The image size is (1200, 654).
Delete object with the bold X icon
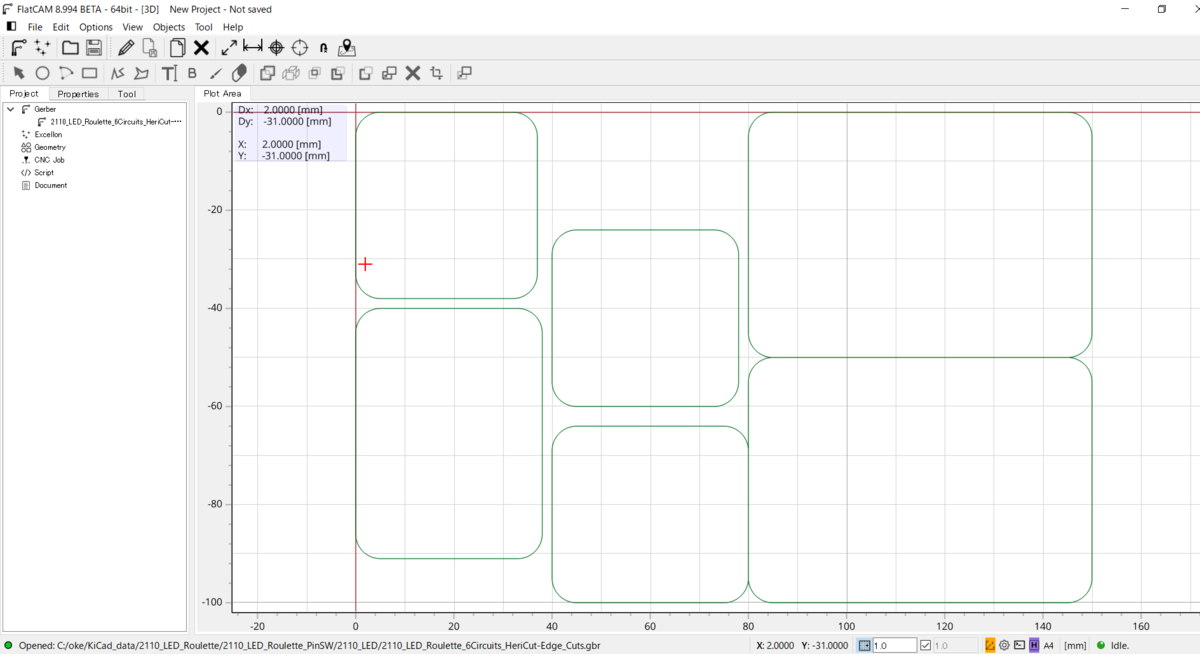(201, 47)
